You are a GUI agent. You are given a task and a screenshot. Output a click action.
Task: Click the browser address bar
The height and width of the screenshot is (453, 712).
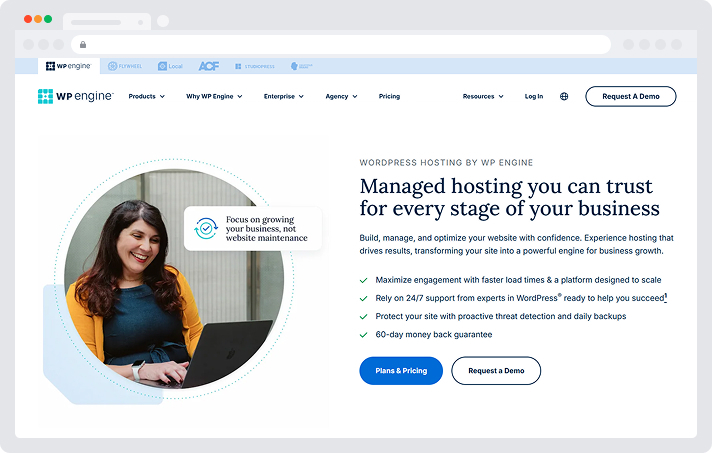[341, 44]
